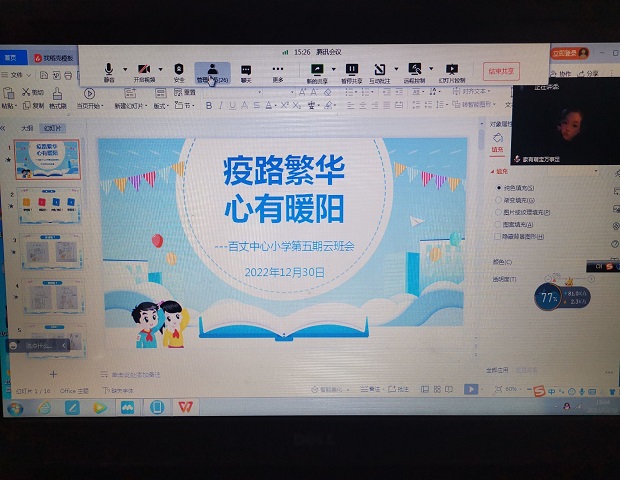Collapse the Fill (填充) section in panel
This screenshot has width=620, height=480.
click(499, 170)
